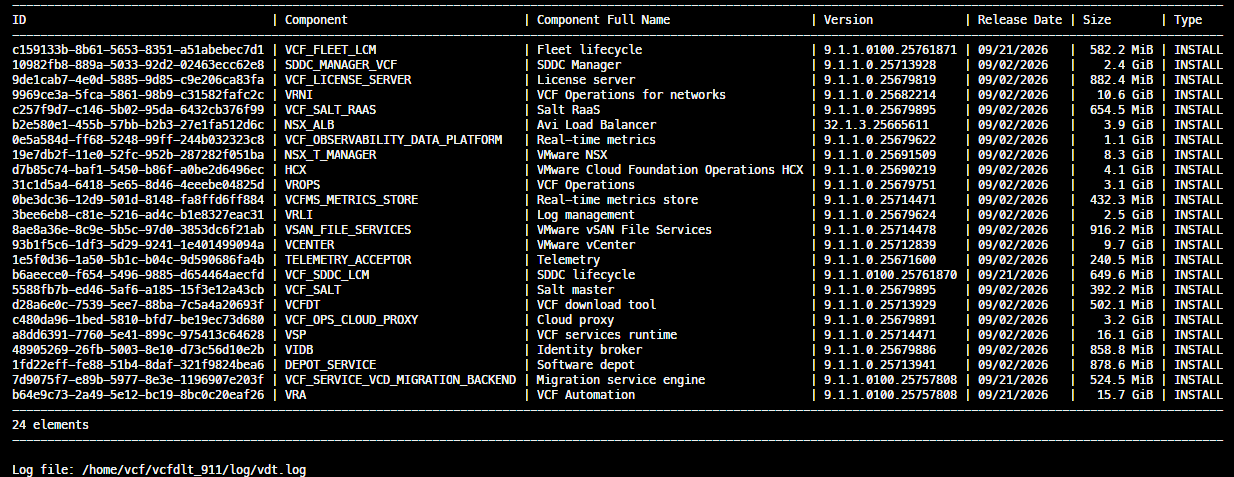The height and width of the screenshot is (477, 1234).
Task: Select "Migration service engine" full name
Action: pos(621,380)
